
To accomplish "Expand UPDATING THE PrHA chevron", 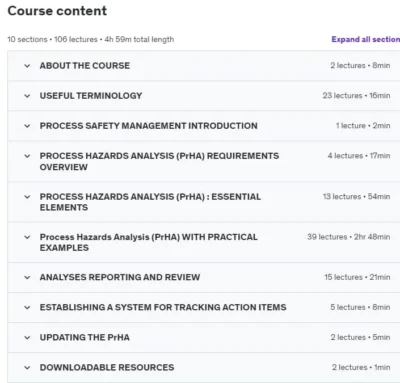I will (27, 337).
